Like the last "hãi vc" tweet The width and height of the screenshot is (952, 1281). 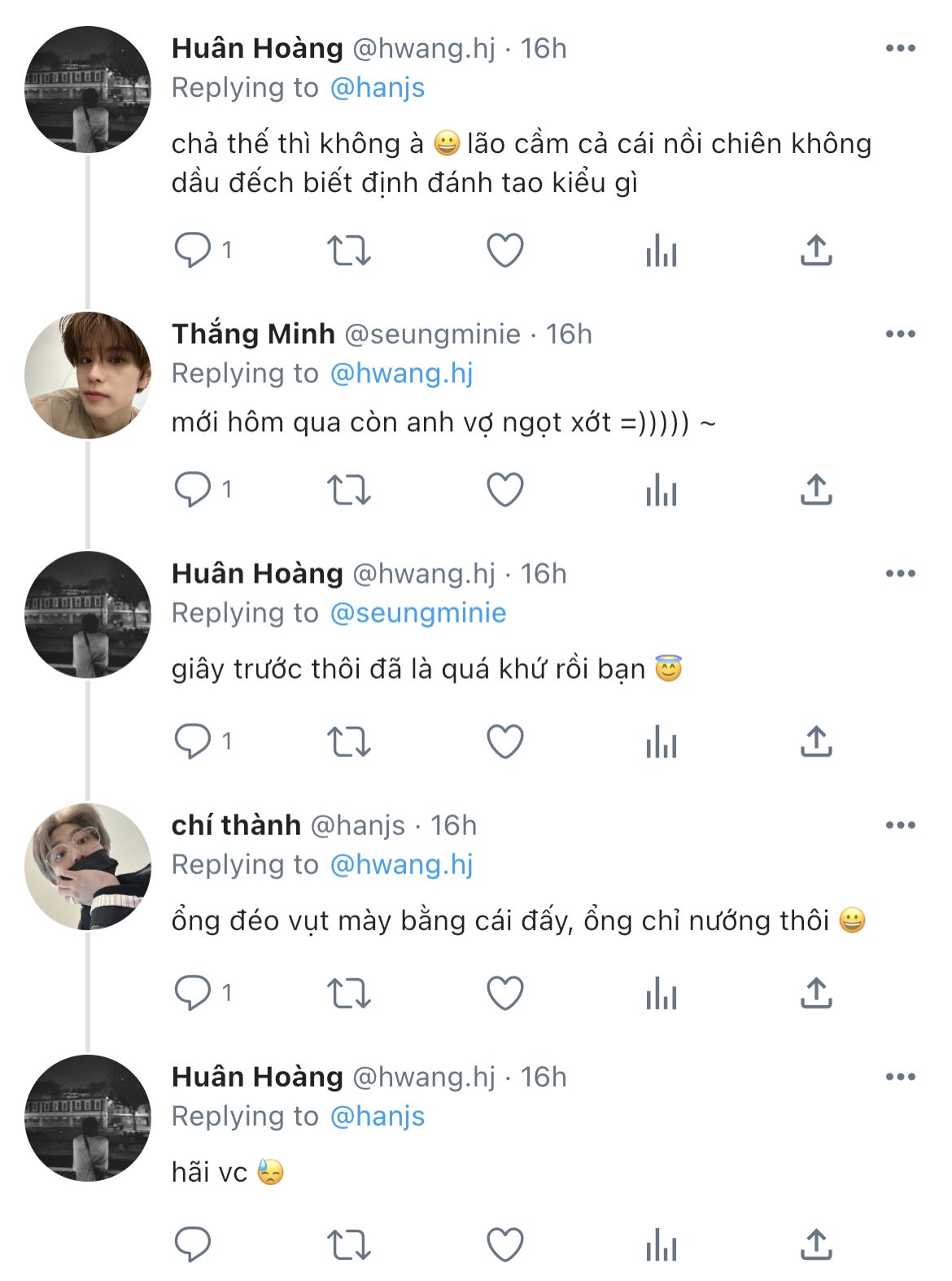pos(504,1245)
